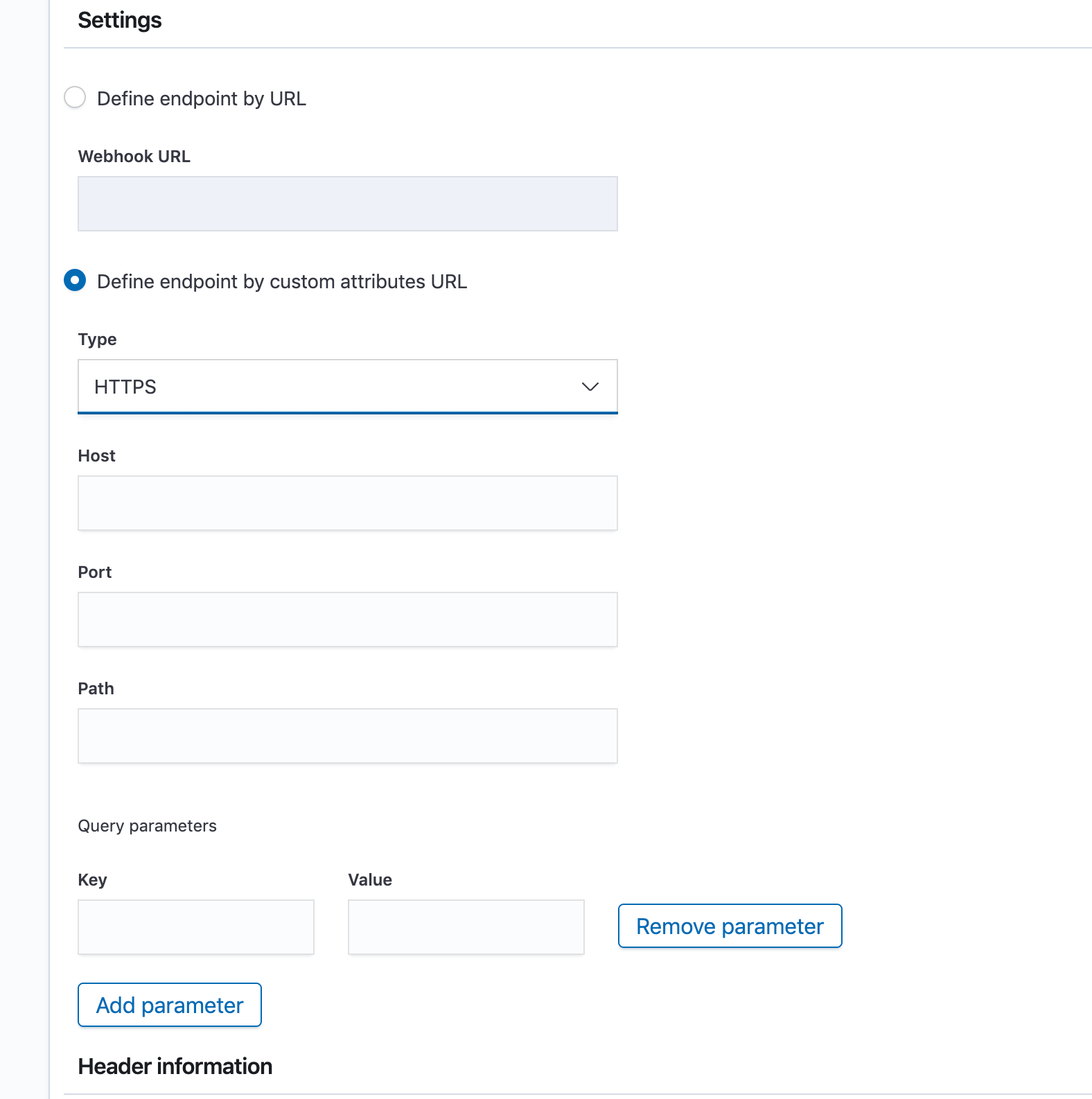The width and height of the screenshot is (1092, 1099).
Task: Open the Type dropdown showing HTTPS
Action: (346, 387)
